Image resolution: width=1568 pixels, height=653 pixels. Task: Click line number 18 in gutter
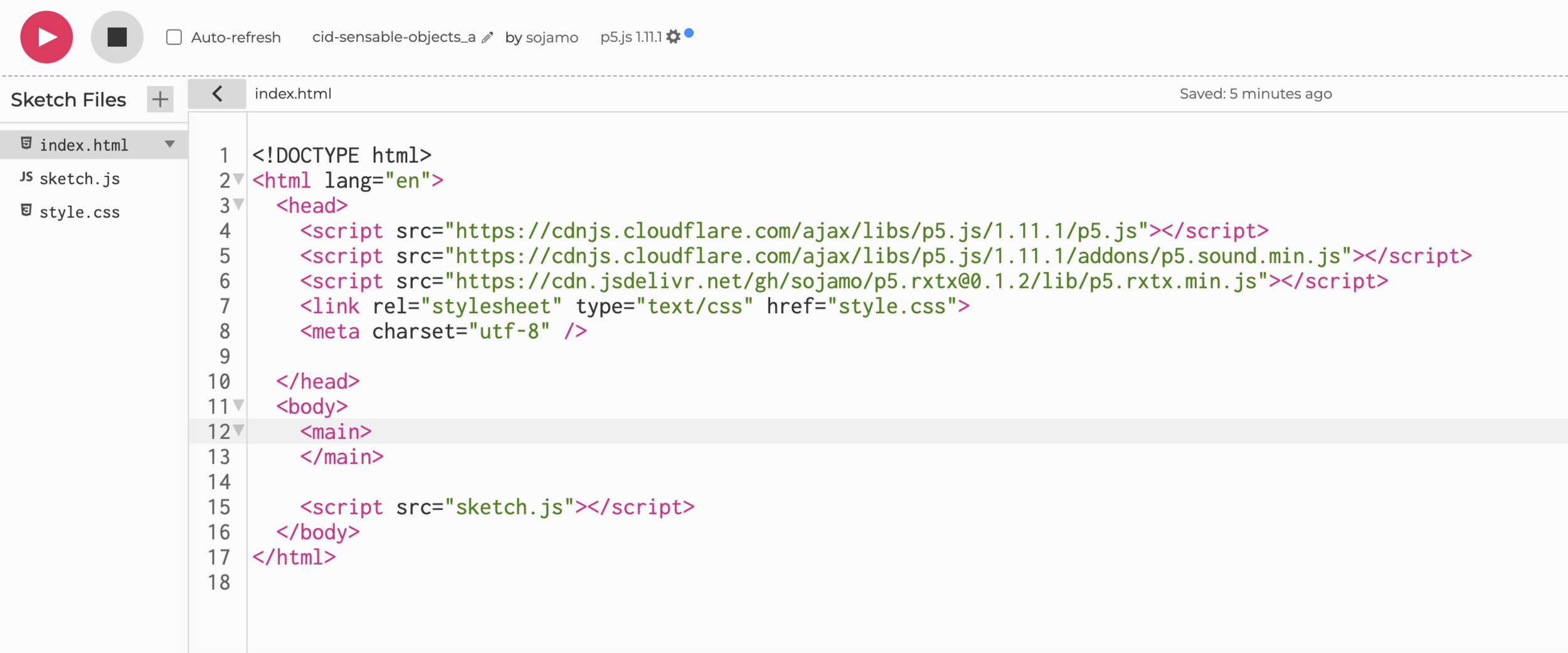point(219,582)
